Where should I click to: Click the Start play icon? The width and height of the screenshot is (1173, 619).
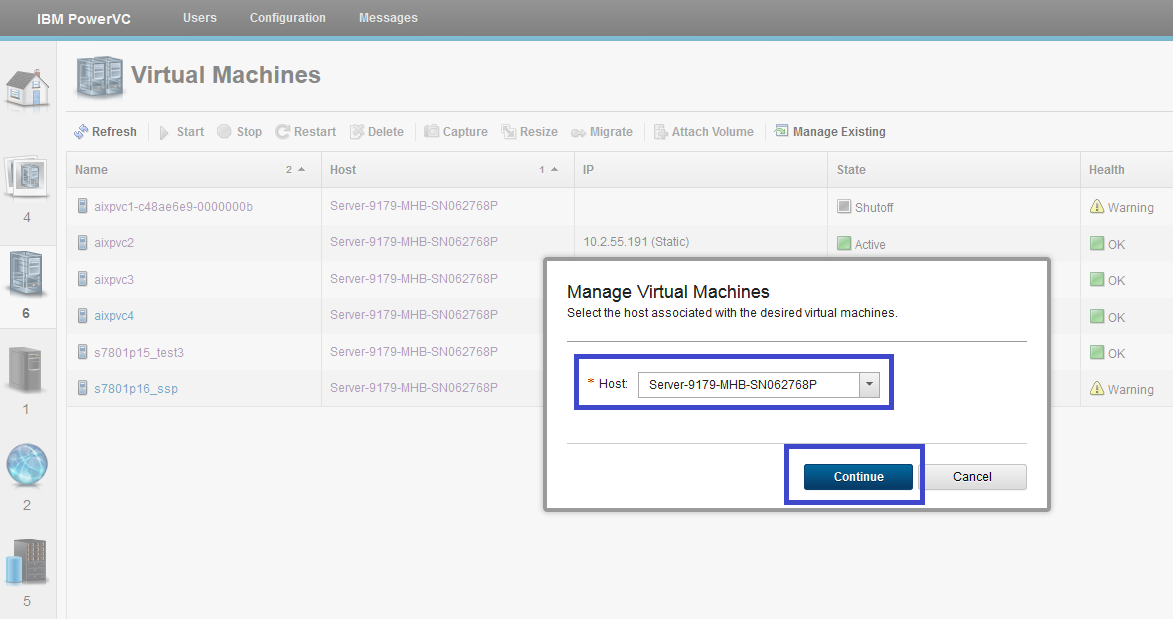click(164, 132)
